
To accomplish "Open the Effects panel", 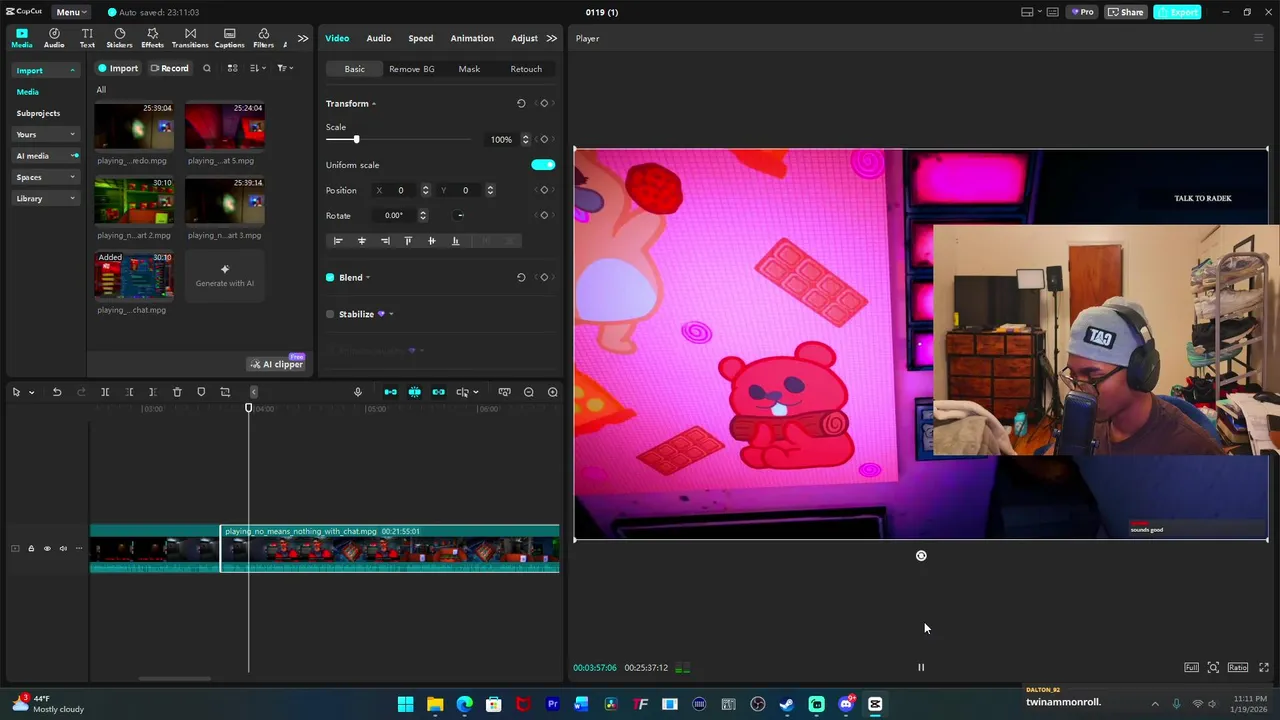I will click(x=152, y=38).
